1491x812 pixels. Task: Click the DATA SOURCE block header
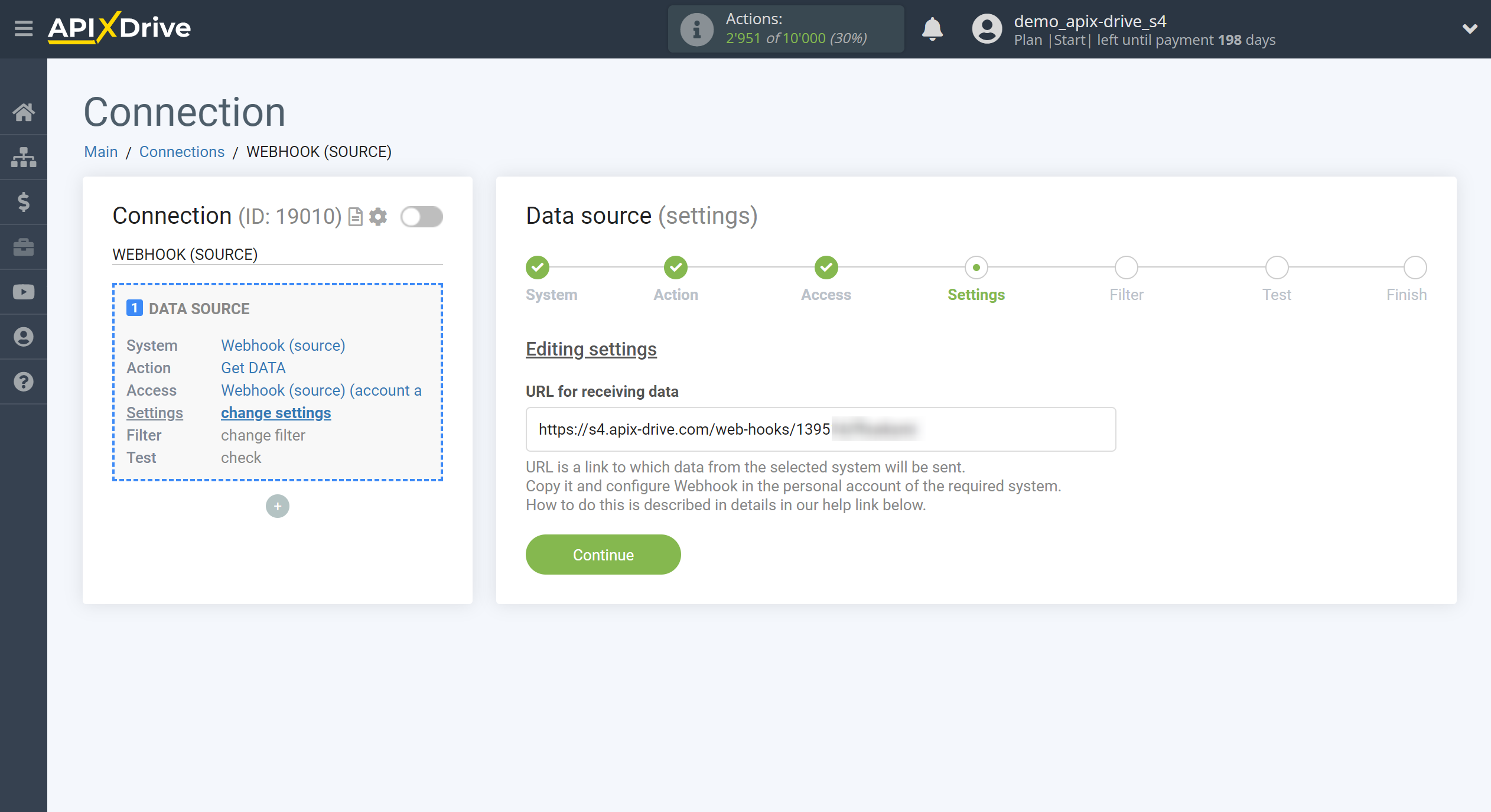click(x=199, y=309)
